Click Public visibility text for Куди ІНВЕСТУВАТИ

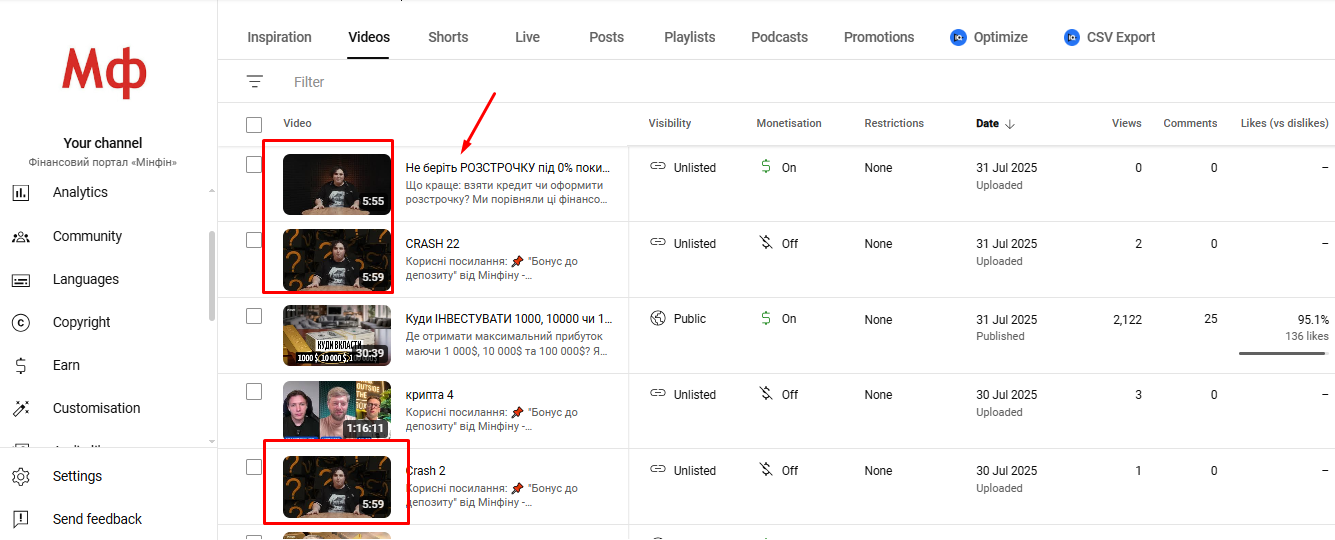[x=690, y=319]
